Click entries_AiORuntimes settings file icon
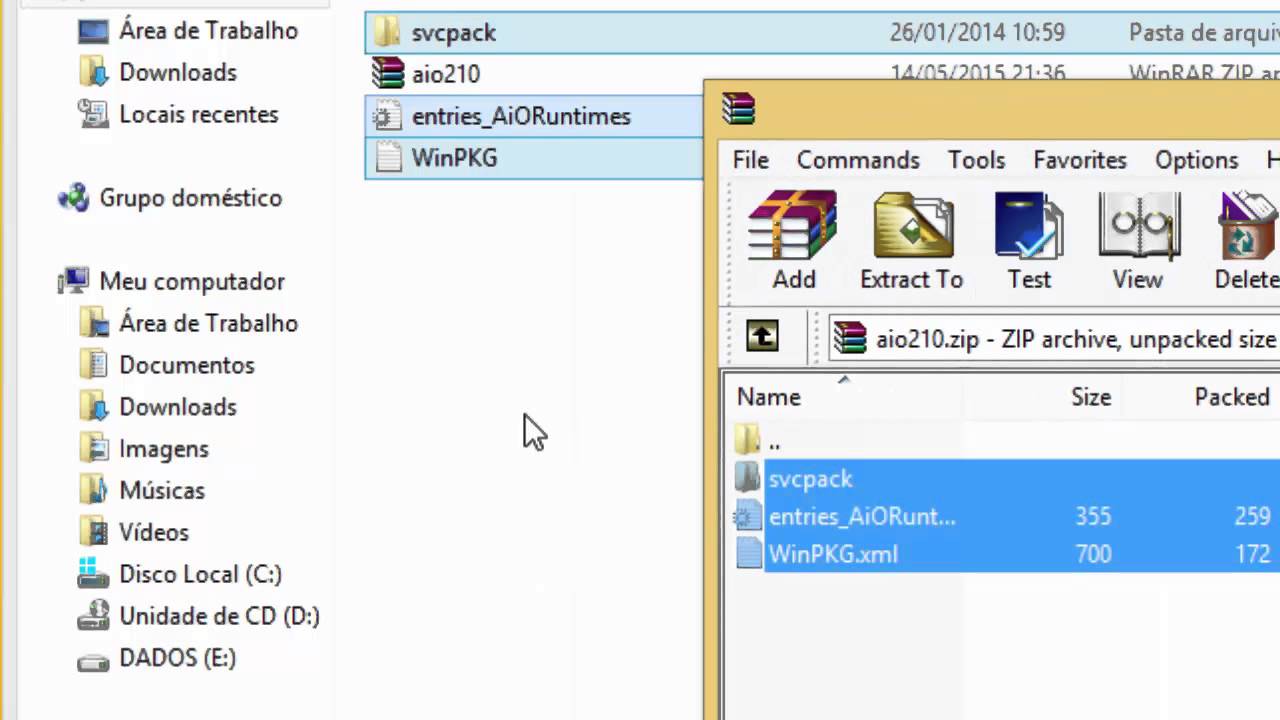 coord(386,116)
